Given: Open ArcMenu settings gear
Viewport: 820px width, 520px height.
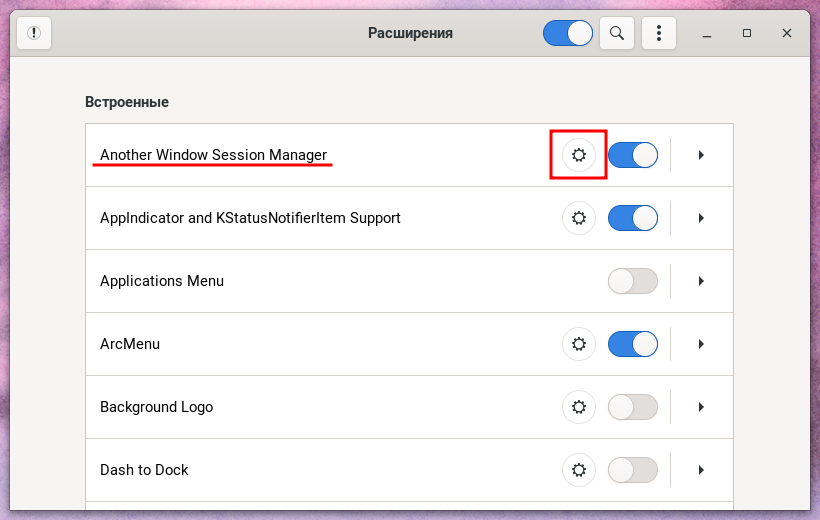Looking at the screenshot, I should click(x=578, y=344).
